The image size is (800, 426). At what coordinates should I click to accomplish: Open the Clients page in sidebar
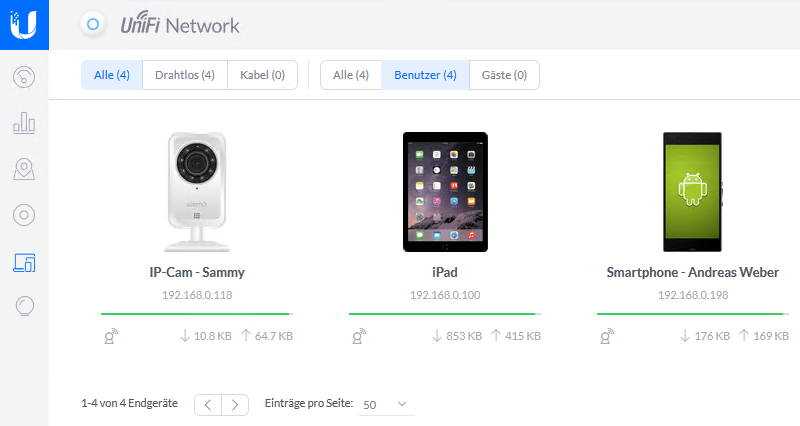[x=24, y=262]
